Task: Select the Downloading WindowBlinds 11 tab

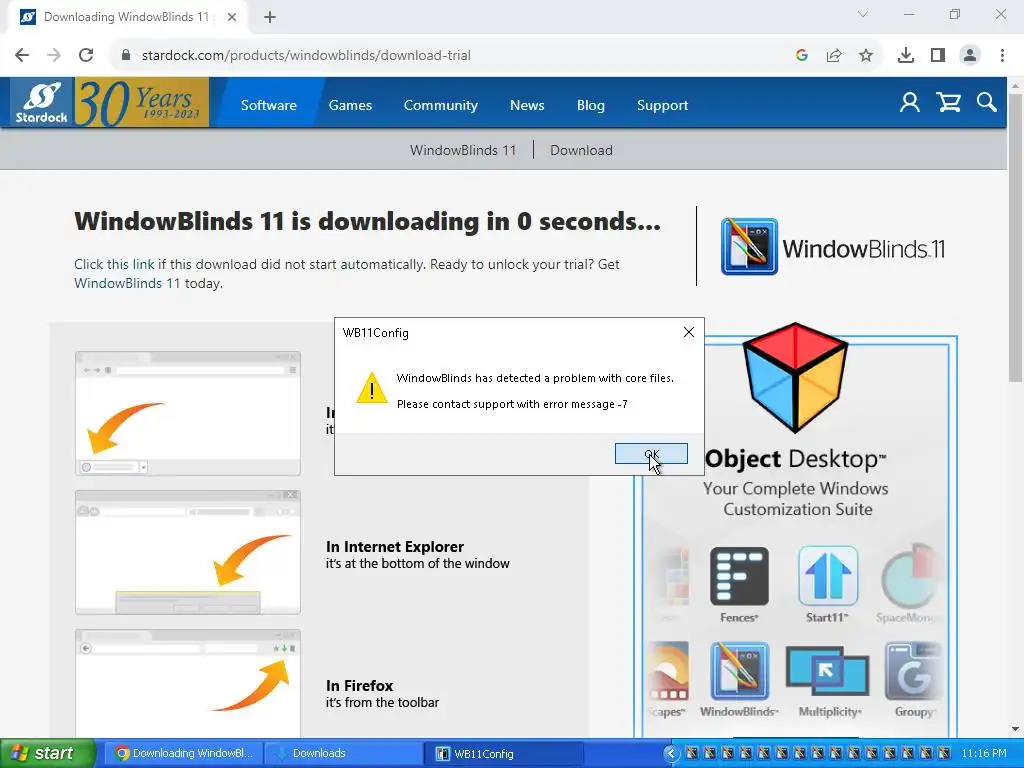Action: coord(127,17)
